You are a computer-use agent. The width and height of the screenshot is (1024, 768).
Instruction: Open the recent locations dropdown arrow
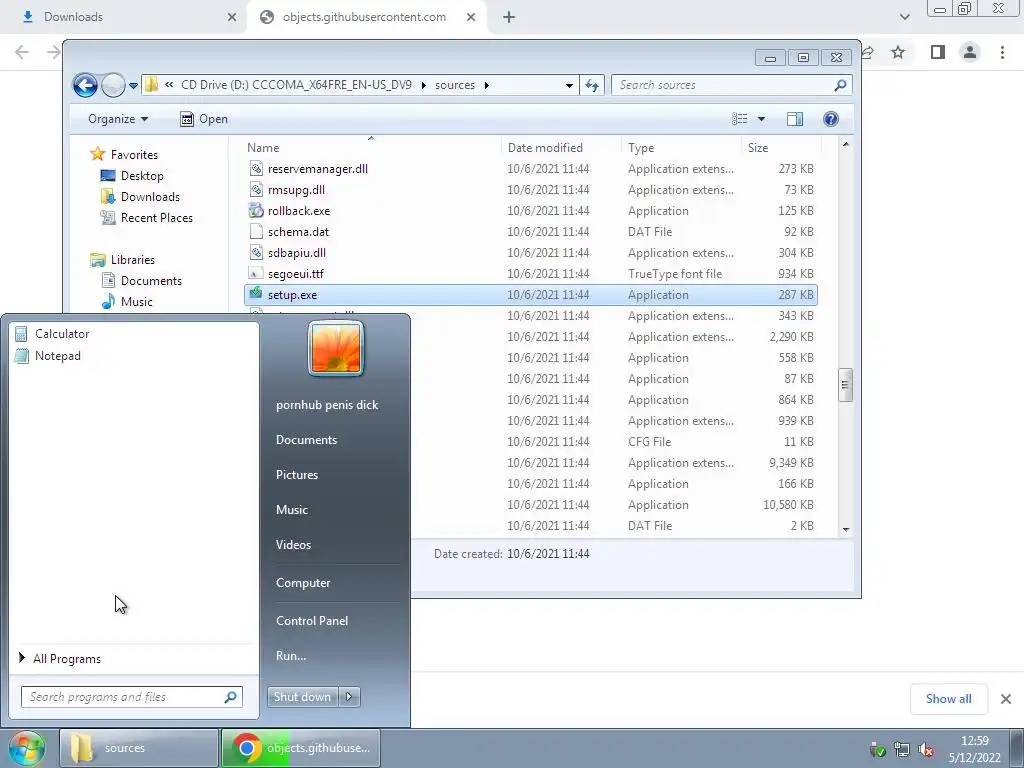133,86
